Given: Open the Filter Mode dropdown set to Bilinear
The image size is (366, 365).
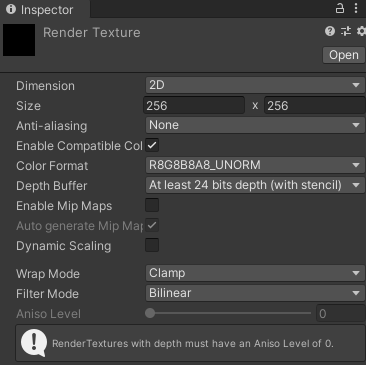Looking at the screenshot, I should coord(255,293).
